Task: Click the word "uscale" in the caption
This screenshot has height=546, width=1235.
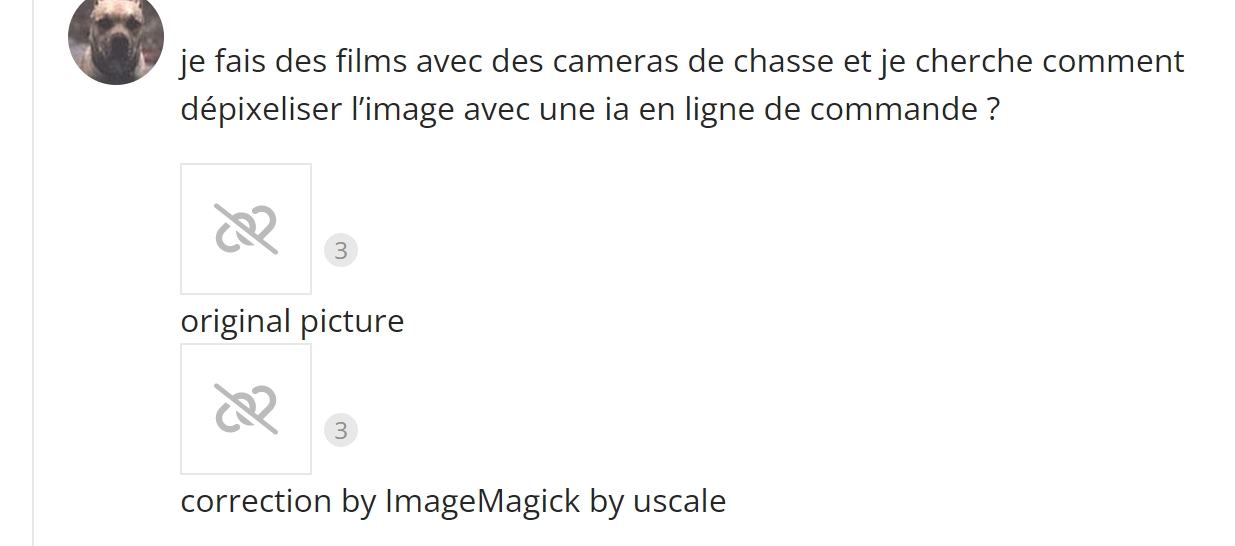Action: (679, 500)
